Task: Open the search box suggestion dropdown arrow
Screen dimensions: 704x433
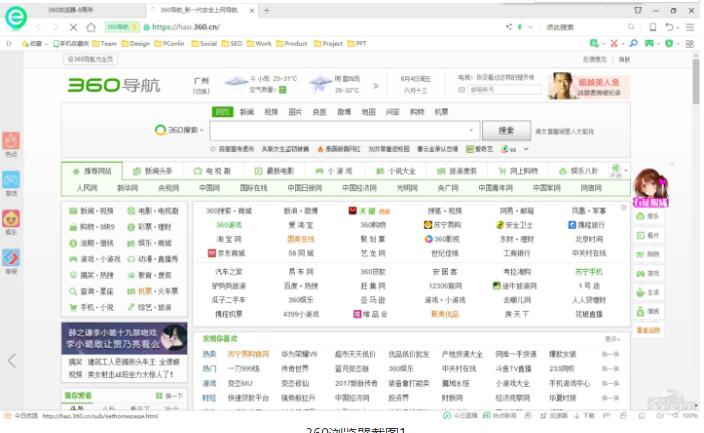Action: coord(471,130)
